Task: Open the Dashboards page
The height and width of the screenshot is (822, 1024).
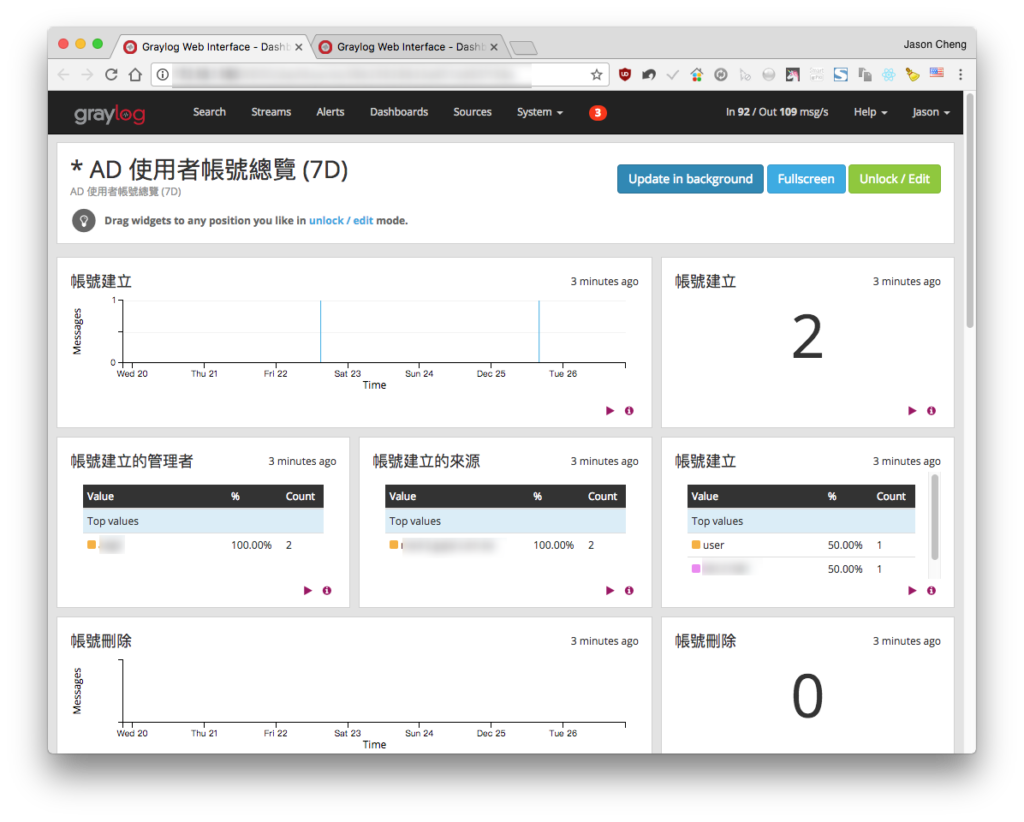Action: 399,112
